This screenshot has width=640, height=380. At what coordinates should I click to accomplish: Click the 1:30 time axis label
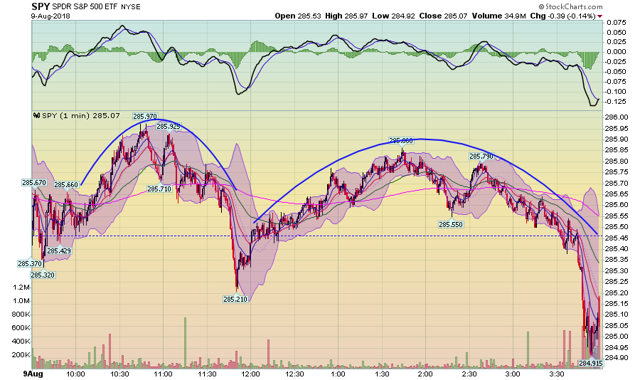pos(382,374)
